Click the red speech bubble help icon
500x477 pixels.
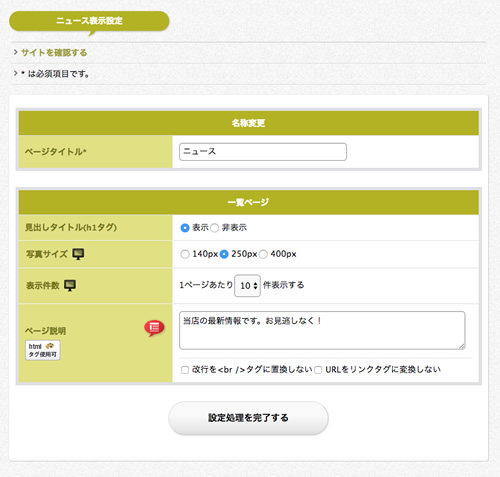(154, 328)
